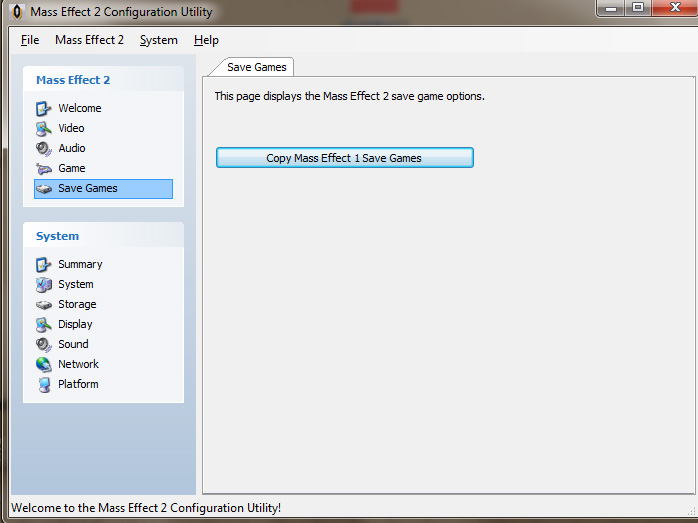
Task: Click the window resize grip in status bar
Action: coord(691,510)
